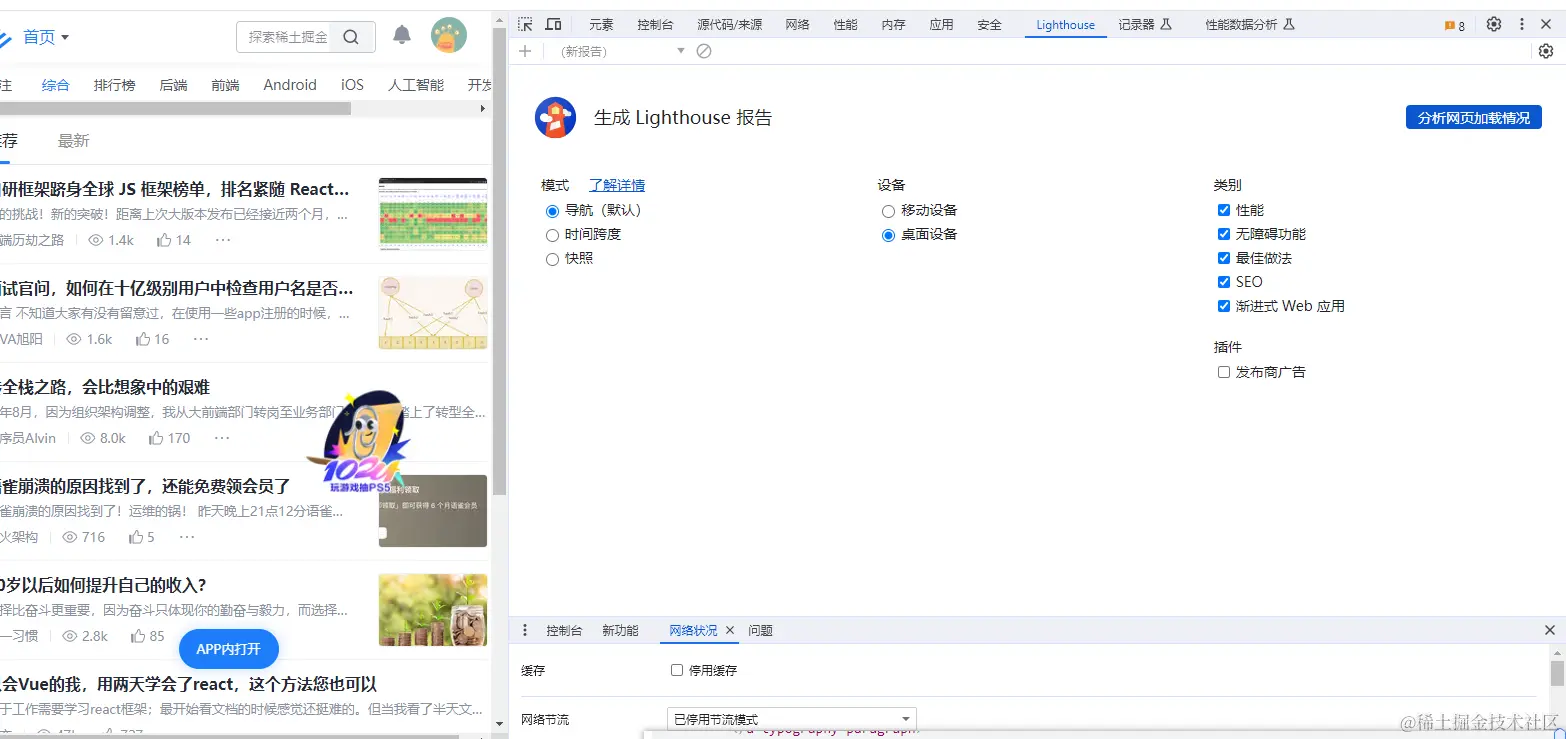Screen dimensions: 1566x739
Task: Open the (新报告) report dropdown
Action: tap(620, 51)
